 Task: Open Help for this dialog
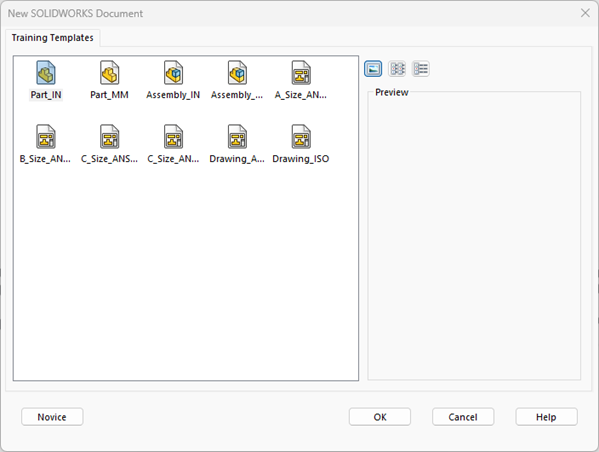coord(546,417)
